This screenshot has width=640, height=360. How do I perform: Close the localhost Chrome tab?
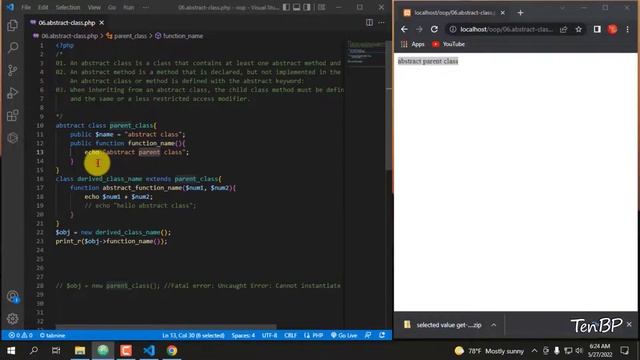(x=502, y=13)
